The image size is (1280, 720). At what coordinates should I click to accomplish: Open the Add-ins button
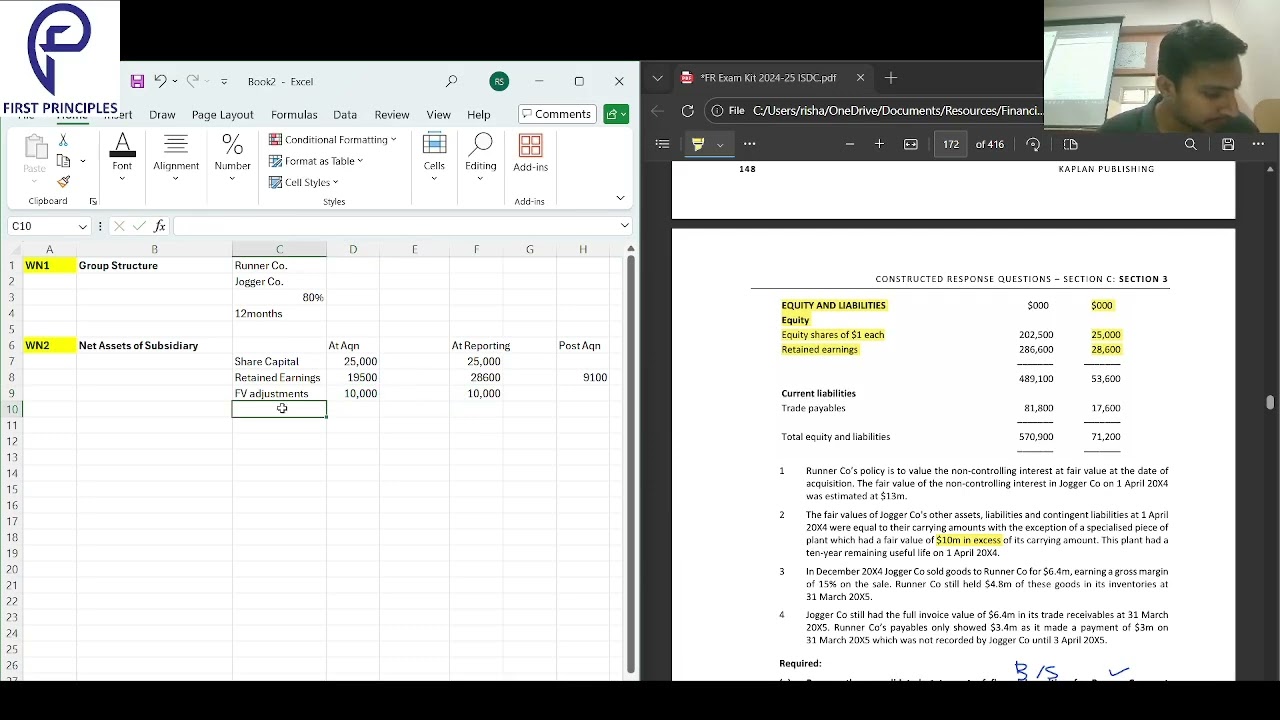click(x=530, y=153)
